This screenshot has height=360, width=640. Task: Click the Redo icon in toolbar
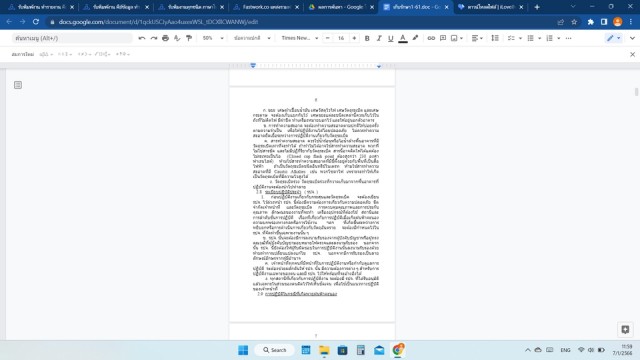pyautogui.click(x=153, y=38)
